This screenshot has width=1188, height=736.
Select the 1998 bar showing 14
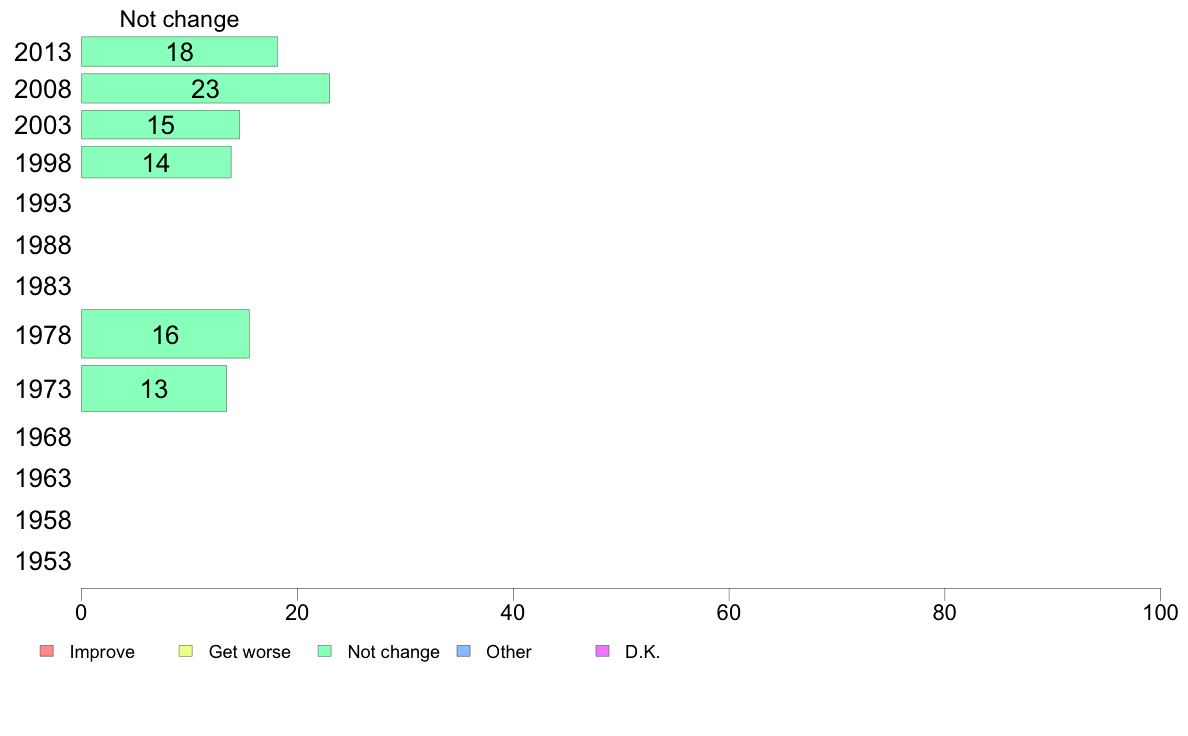(156, 162)
